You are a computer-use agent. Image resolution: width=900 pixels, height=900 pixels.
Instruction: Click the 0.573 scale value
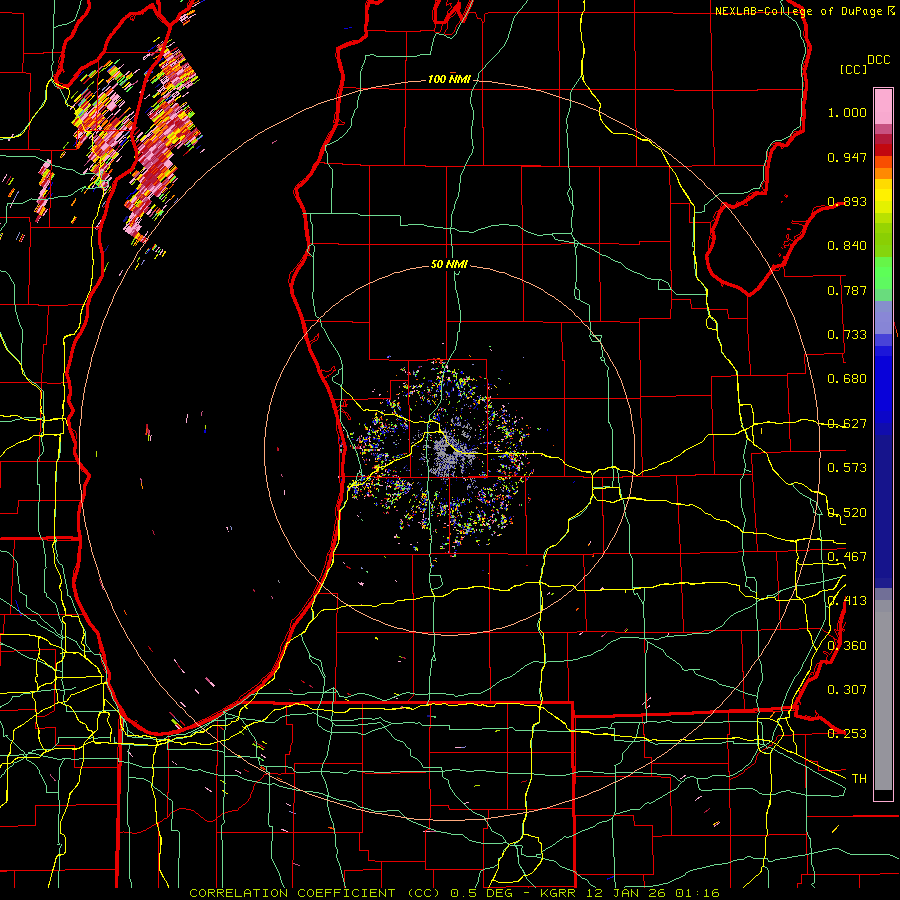pos(847,468)
